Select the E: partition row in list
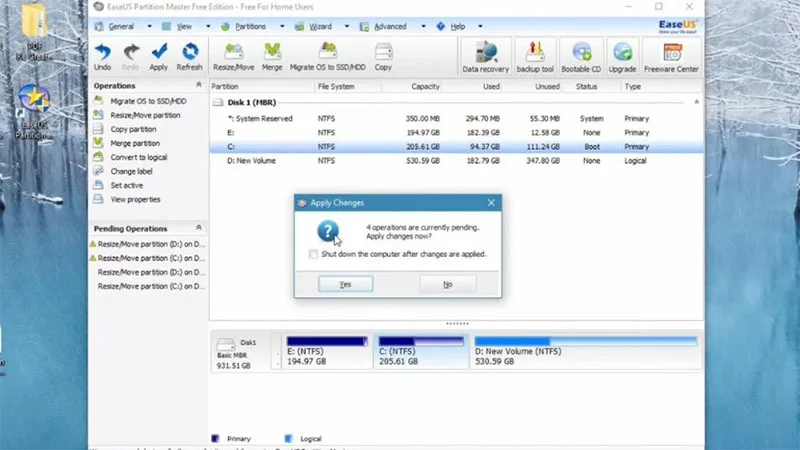Viewport: 800px width, 450px height. tap(456, 133)
